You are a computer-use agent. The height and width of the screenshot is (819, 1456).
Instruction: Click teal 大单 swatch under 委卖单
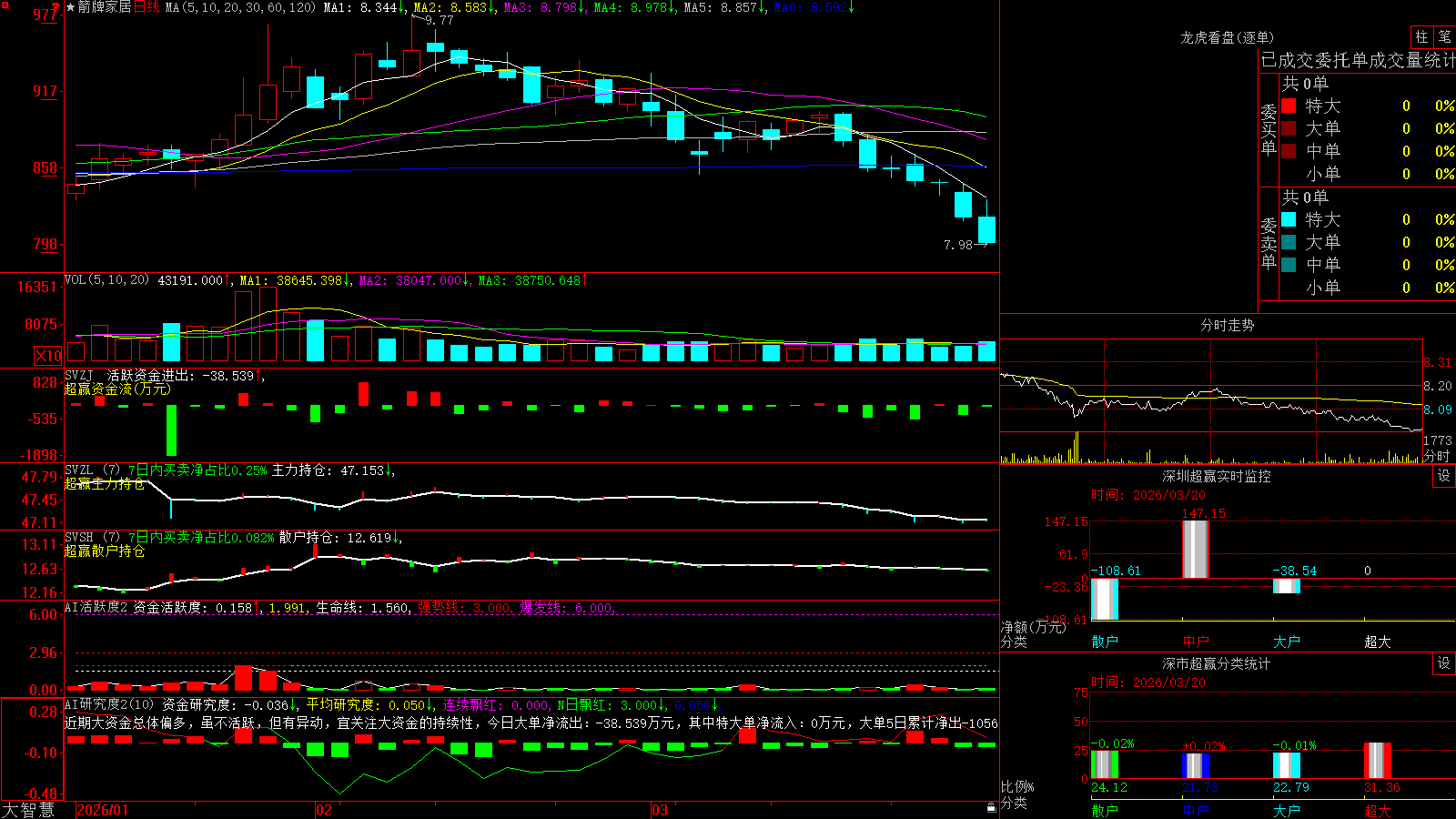1289,242
